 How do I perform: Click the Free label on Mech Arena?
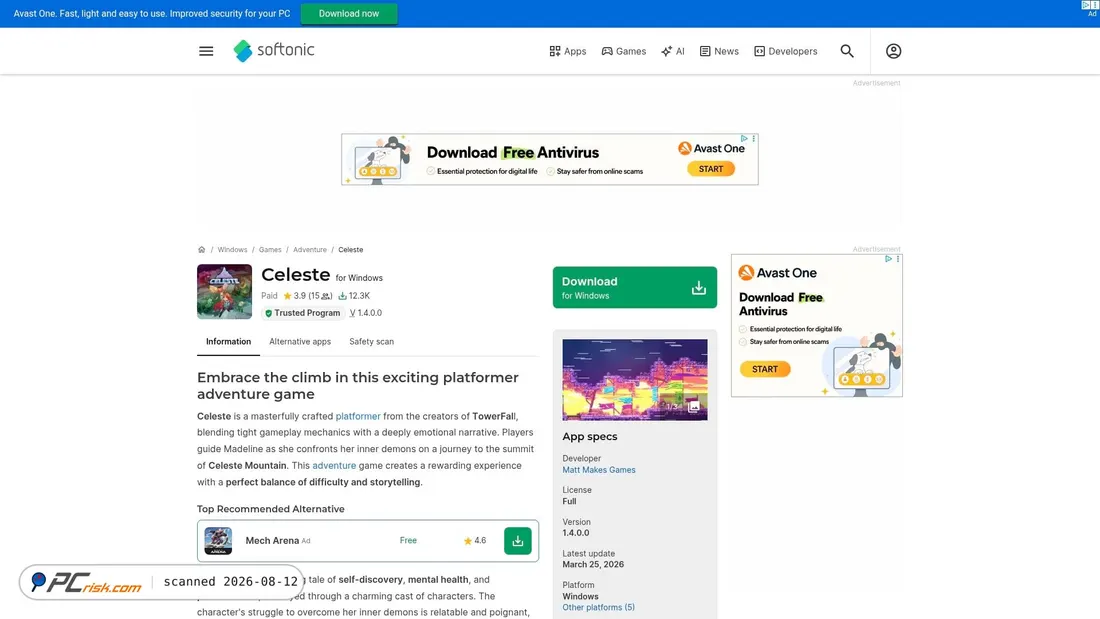408,540
